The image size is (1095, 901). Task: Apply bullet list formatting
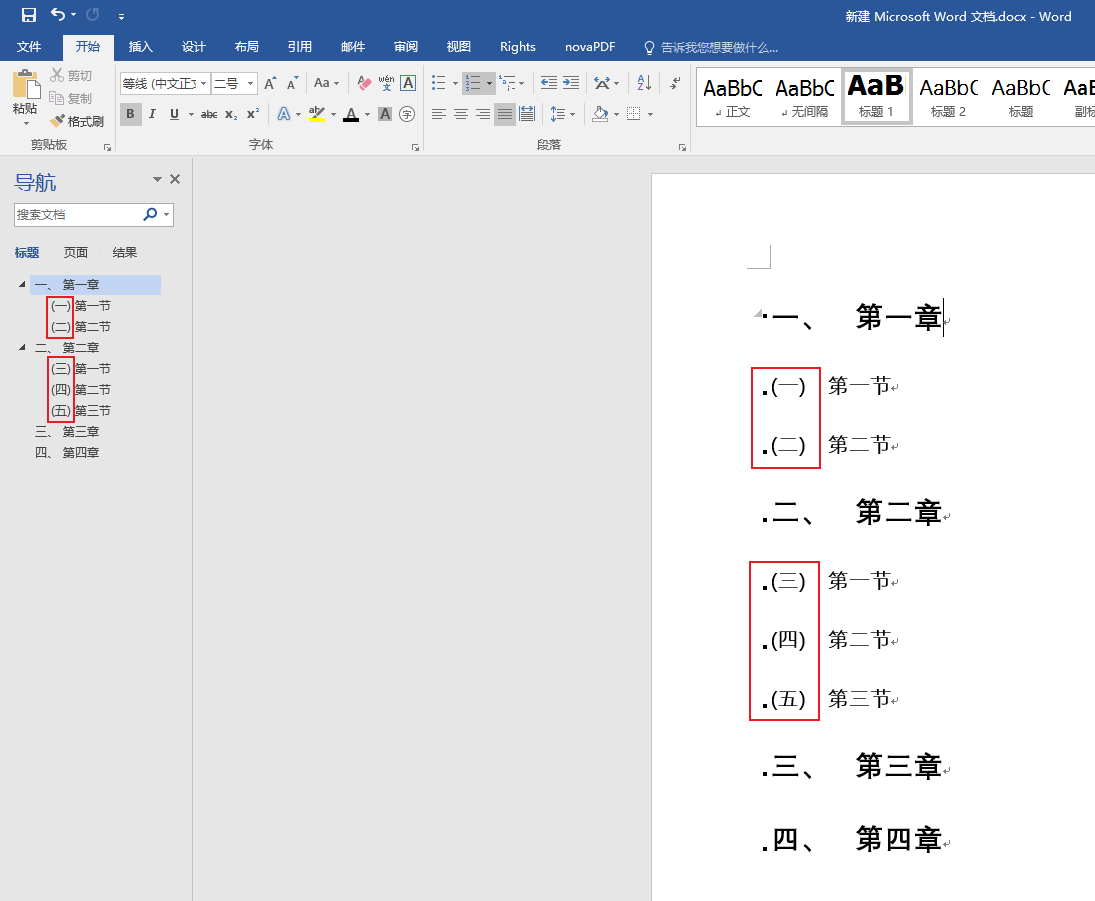pos(439,83)
